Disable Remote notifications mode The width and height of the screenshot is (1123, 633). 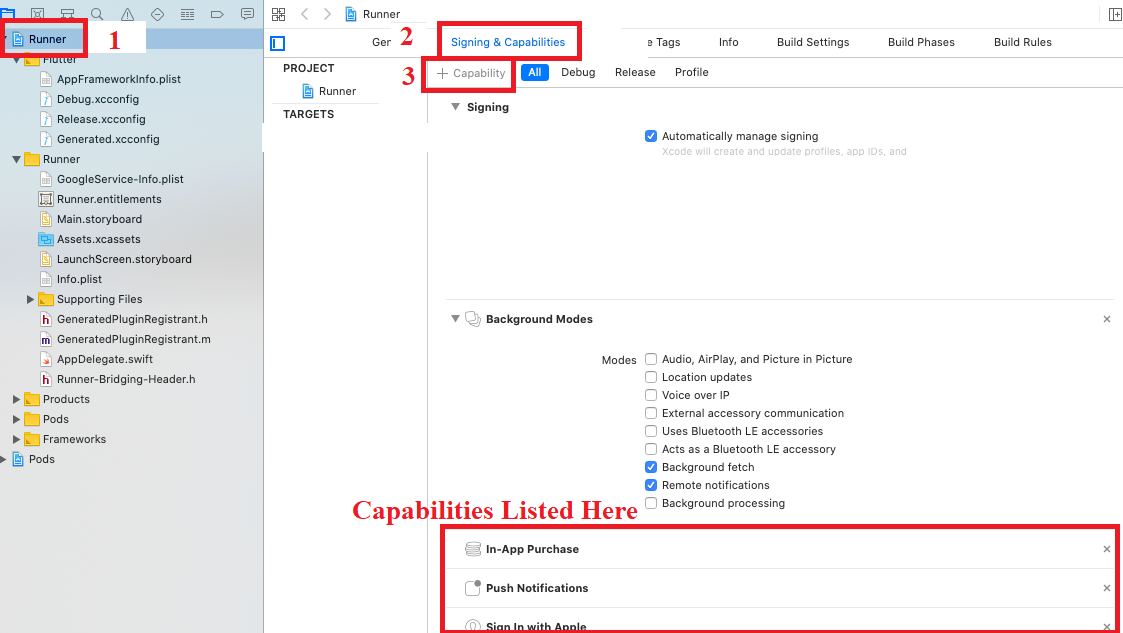(650, 485)
